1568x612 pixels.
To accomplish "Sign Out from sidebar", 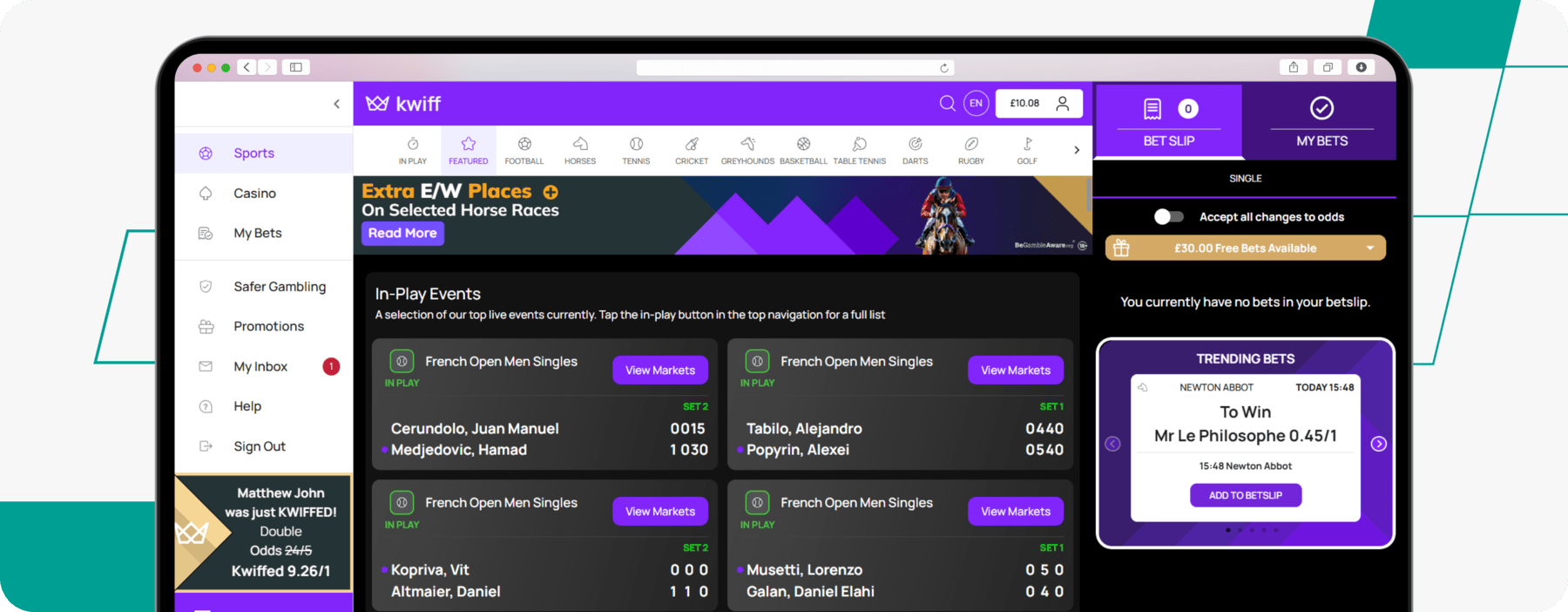I will pos(264,446).
